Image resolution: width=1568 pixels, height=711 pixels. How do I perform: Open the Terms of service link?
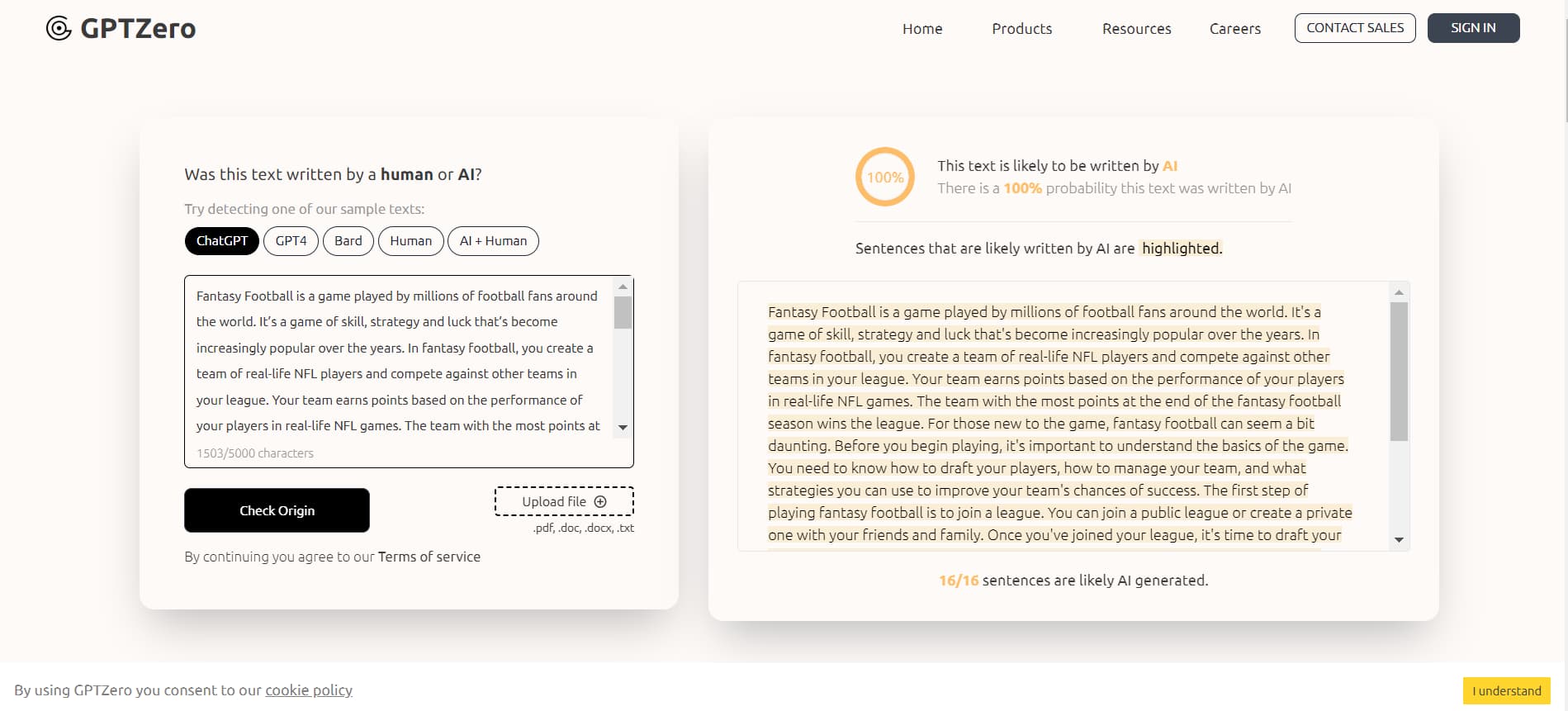[x=429, y=557]
